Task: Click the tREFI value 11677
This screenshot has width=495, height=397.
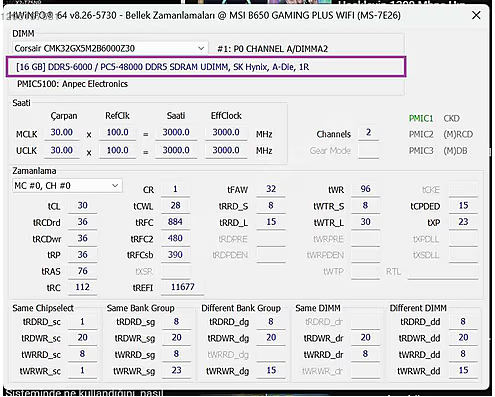Action: (182, 287)
